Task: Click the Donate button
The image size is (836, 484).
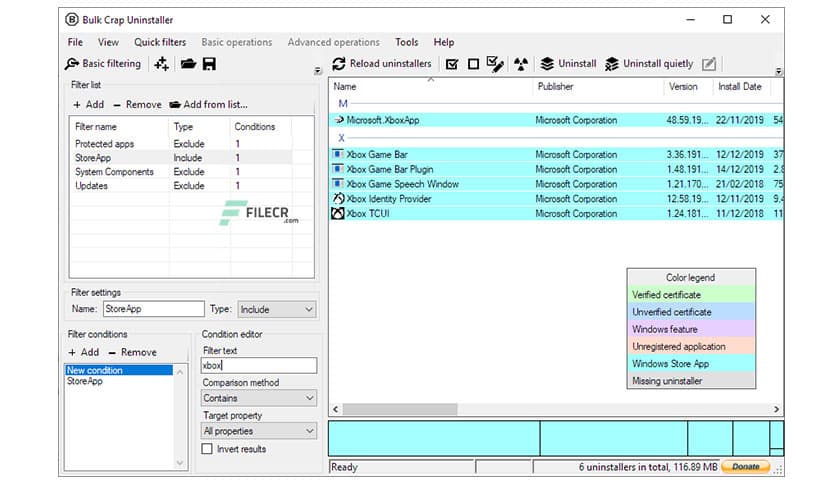Action: click(745, 467)
